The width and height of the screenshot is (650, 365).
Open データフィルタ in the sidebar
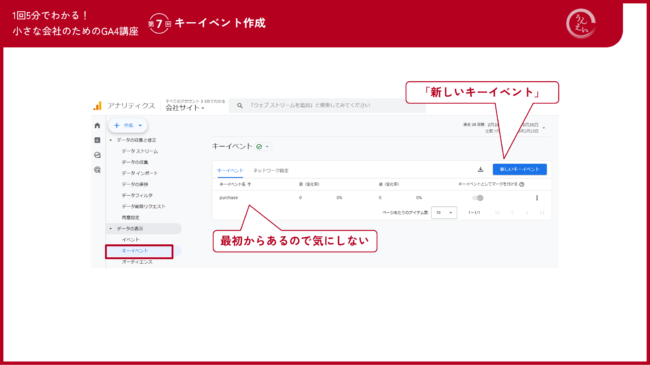click(137, 195)
